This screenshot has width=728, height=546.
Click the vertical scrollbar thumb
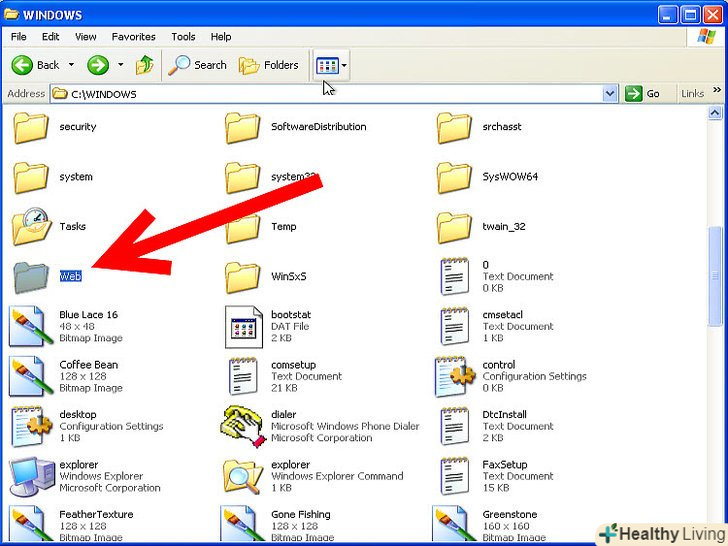(x=715, y=276)
